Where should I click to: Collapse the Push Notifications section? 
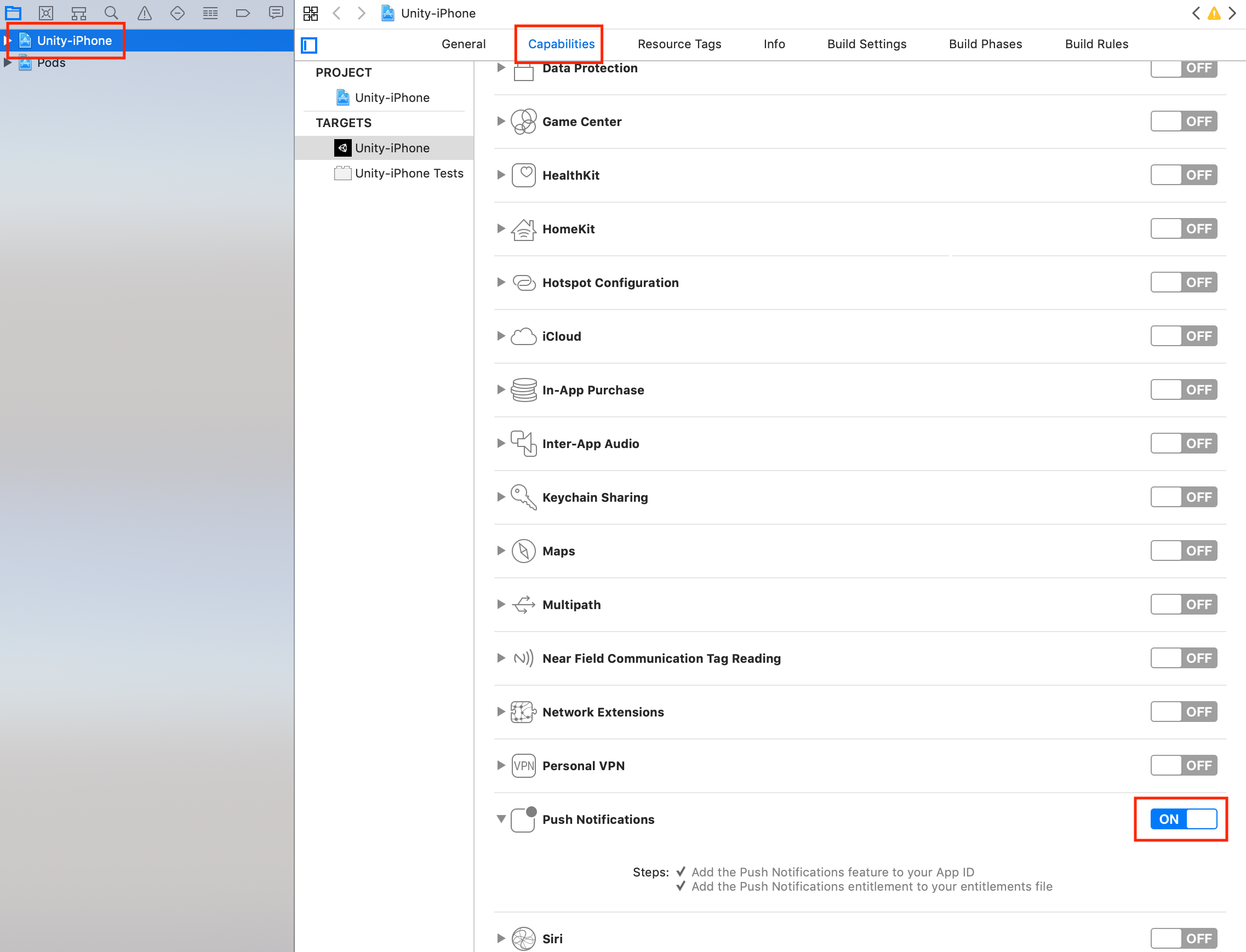(501, 819)
